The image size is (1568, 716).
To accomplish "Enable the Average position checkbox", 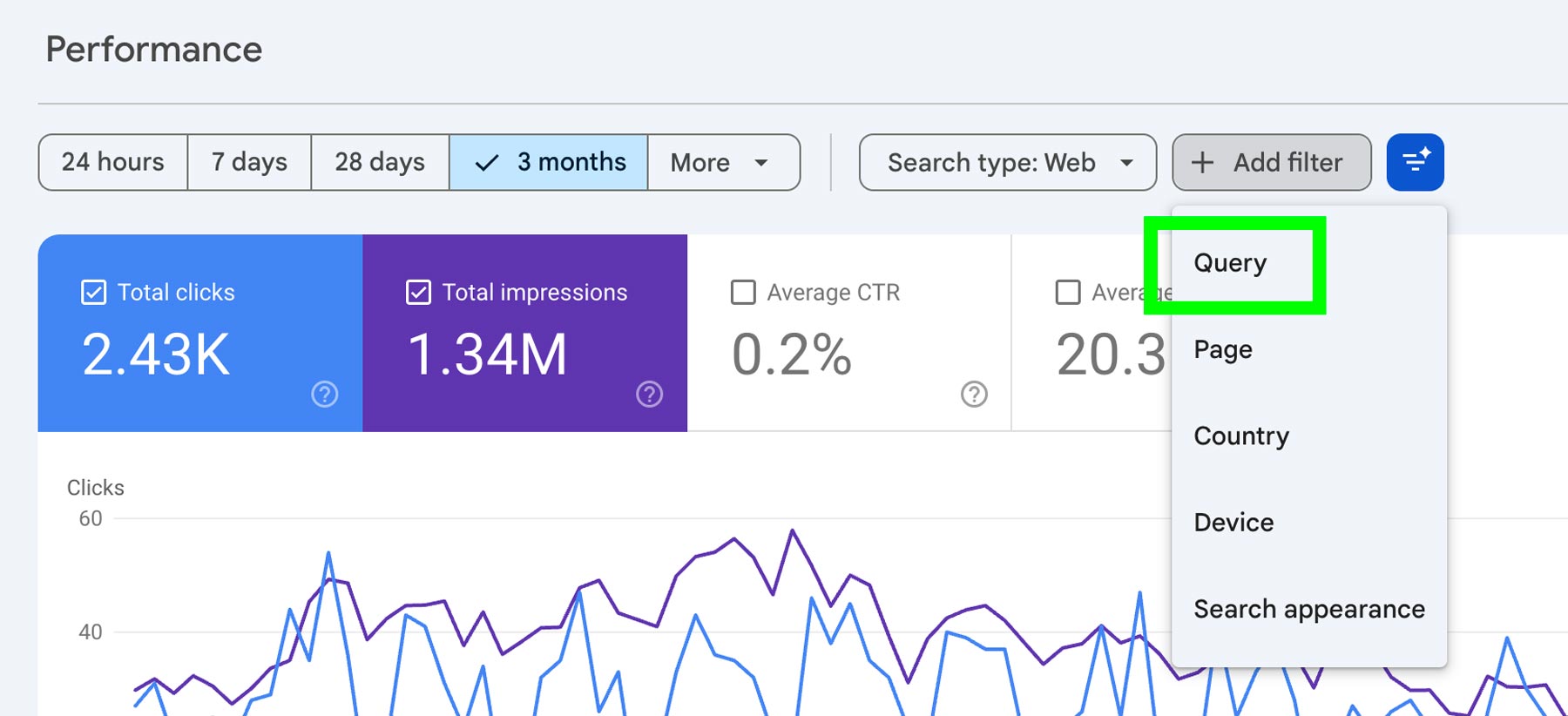I will tap(1068, 293).
